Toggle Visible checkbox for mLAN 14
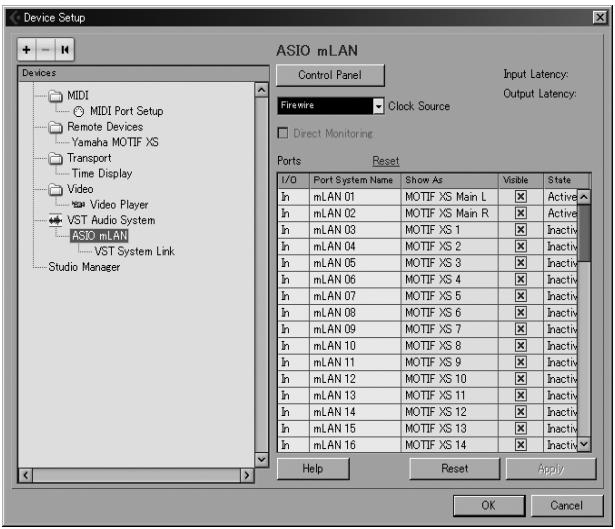This screenshot has height=529, width=615. (520, 412)
